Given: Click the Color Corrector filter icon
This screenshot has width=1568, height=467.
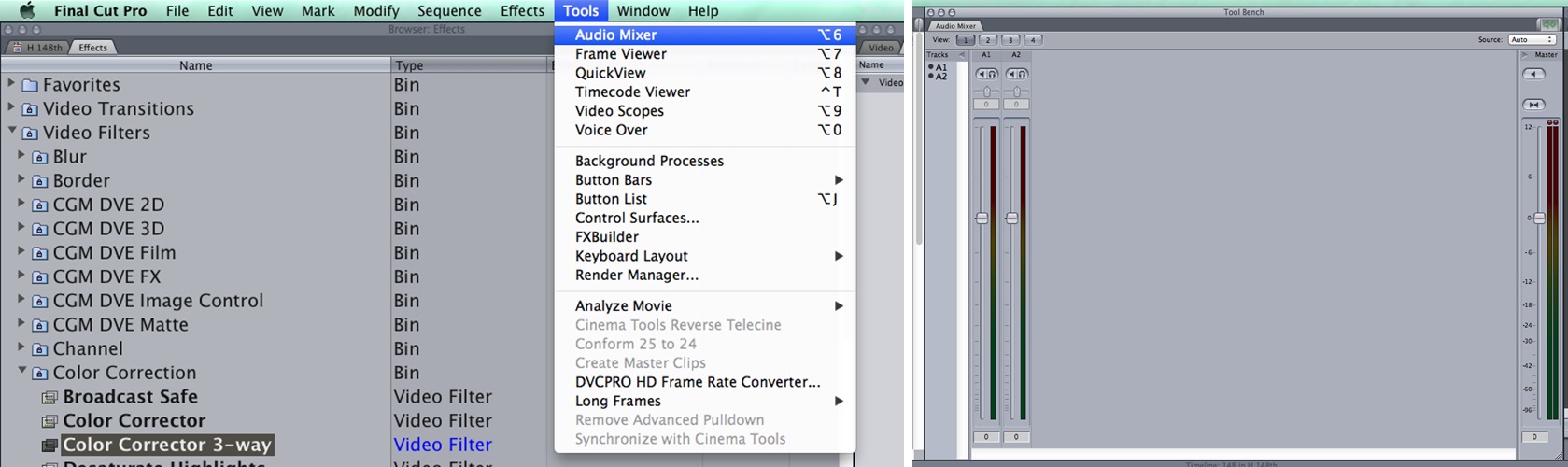Looking at the screenshot, I should [x=49, y=421].
